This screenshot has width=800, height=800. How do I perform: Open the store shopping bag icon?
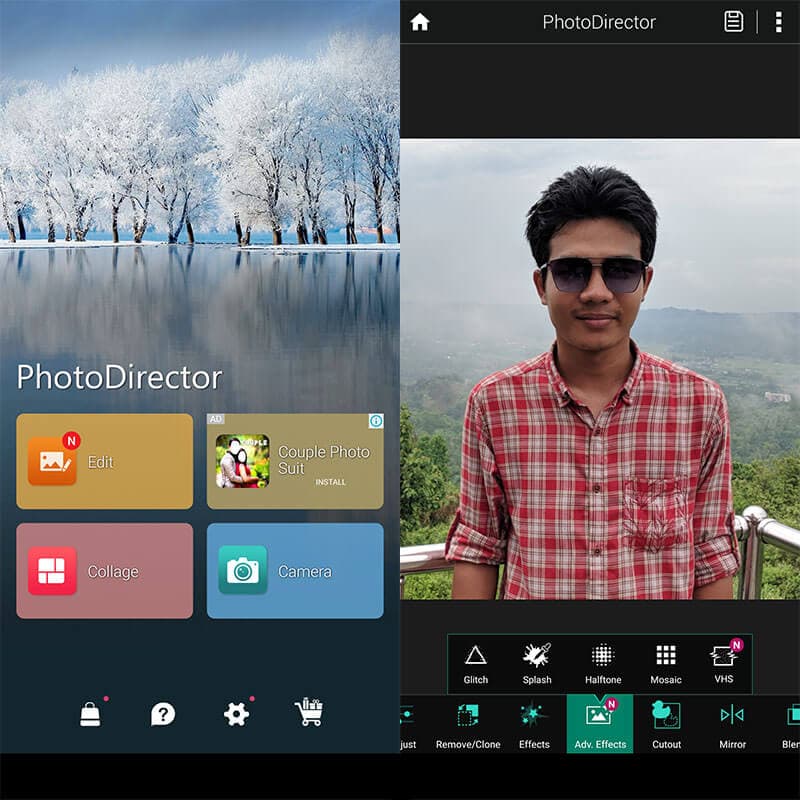(90, 714)
